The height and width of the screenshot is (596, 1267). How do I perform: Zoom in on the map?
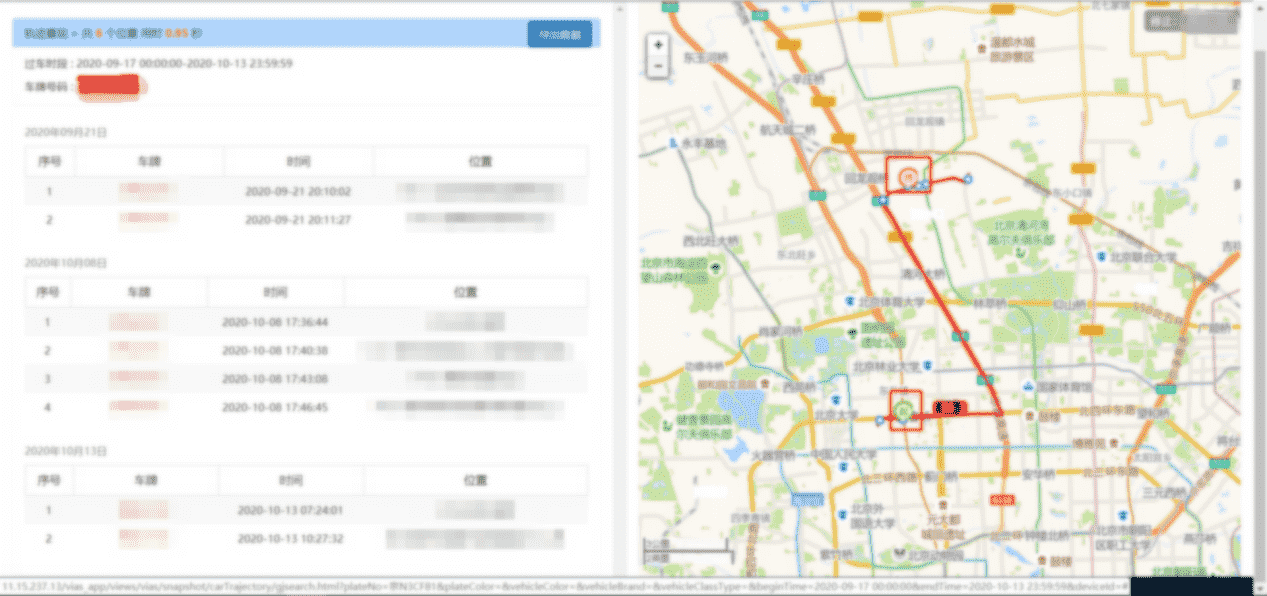657,46
